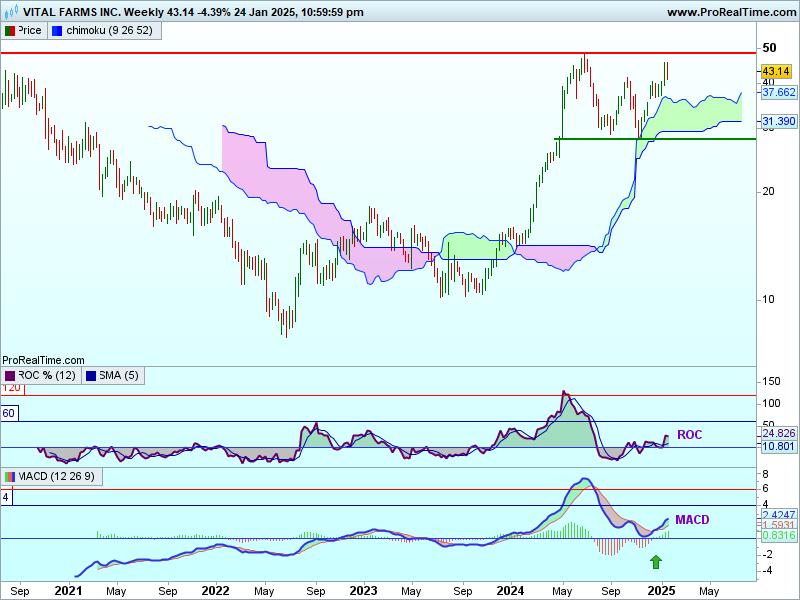Click the candlestick chart icon beside the title

click(x=12, y=12)
